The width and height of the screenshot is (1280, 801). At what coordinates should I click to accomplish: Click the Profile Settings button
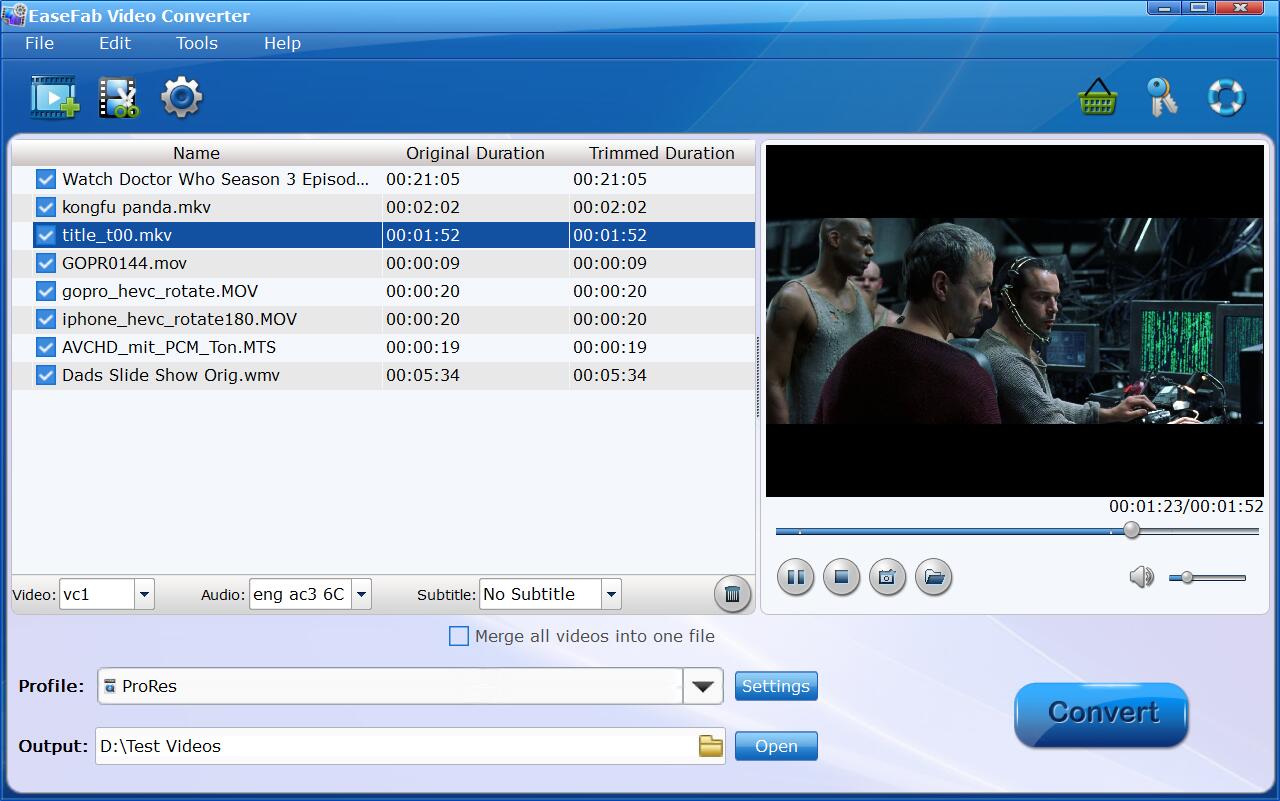click(x=776, y=686)
